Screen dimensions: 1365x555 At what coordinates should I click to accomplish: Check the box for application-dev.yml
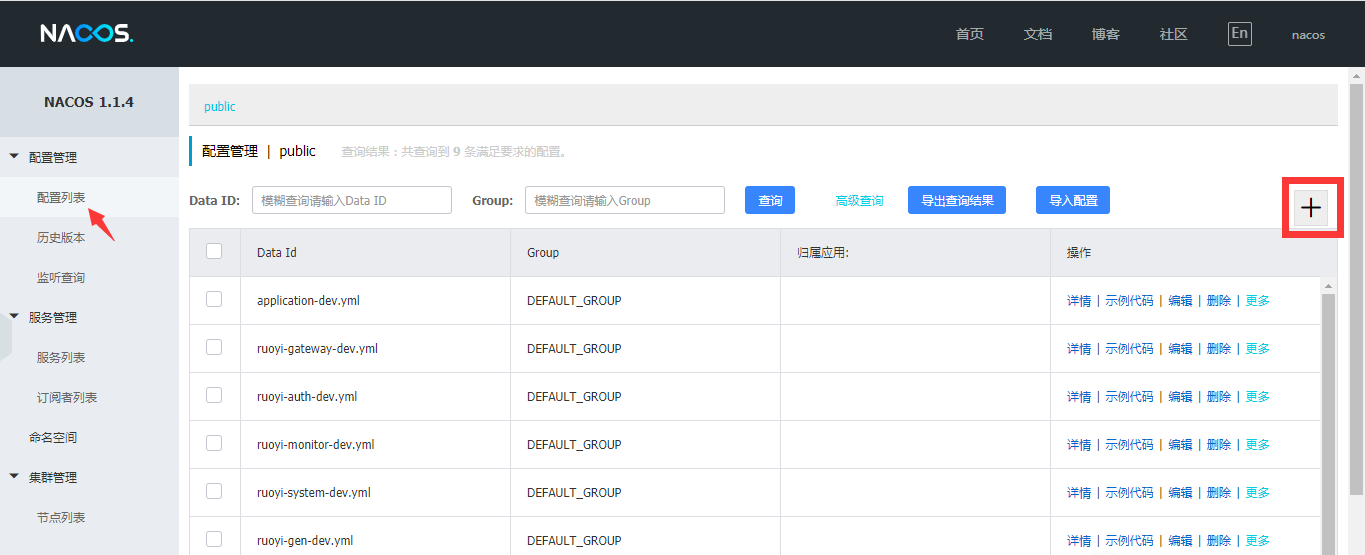[x=214, y=299]
